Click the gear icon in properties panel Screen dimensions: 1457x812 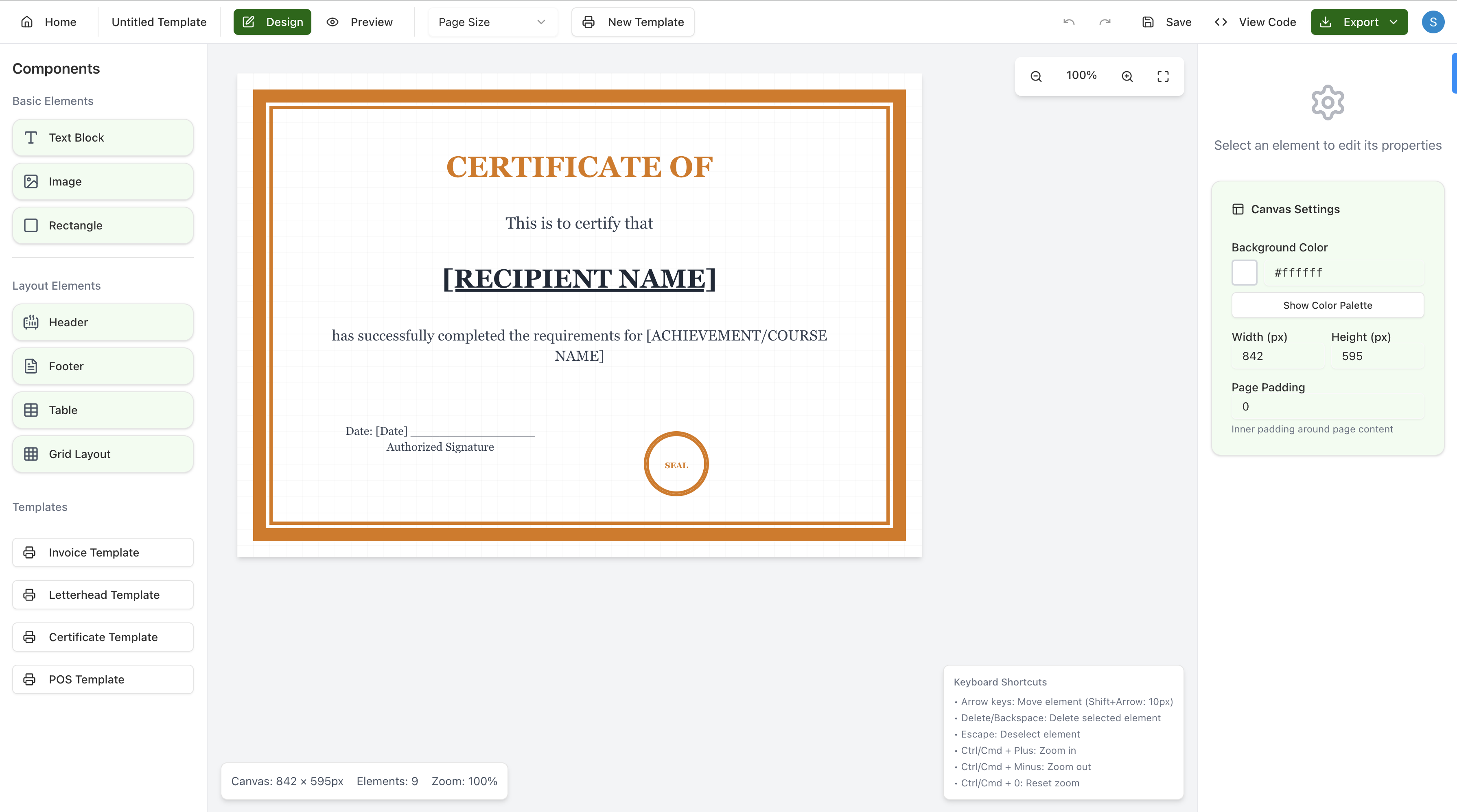(x=1328, y=103)
